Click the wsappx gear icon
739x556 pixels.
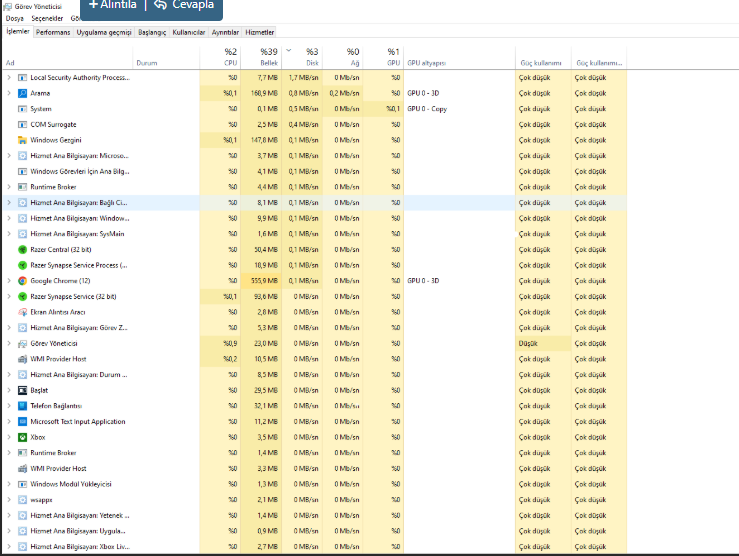tap(22, 500)
